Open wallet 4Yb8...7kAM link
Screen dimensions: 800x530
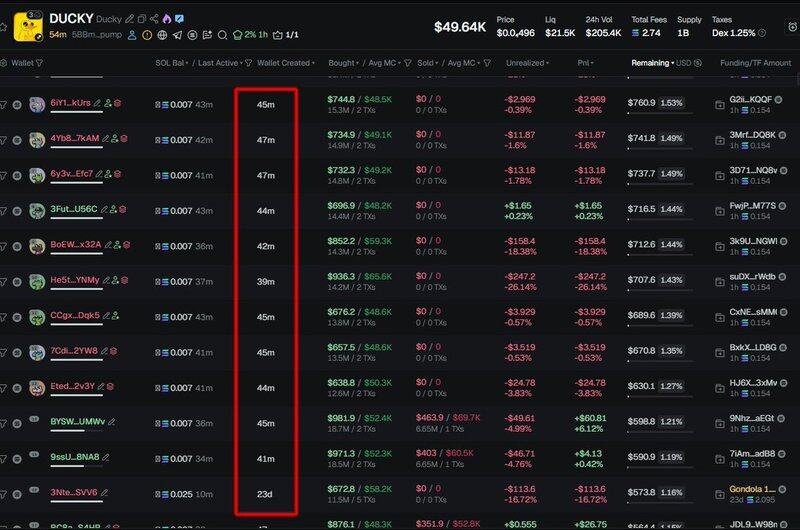[75, 139]
